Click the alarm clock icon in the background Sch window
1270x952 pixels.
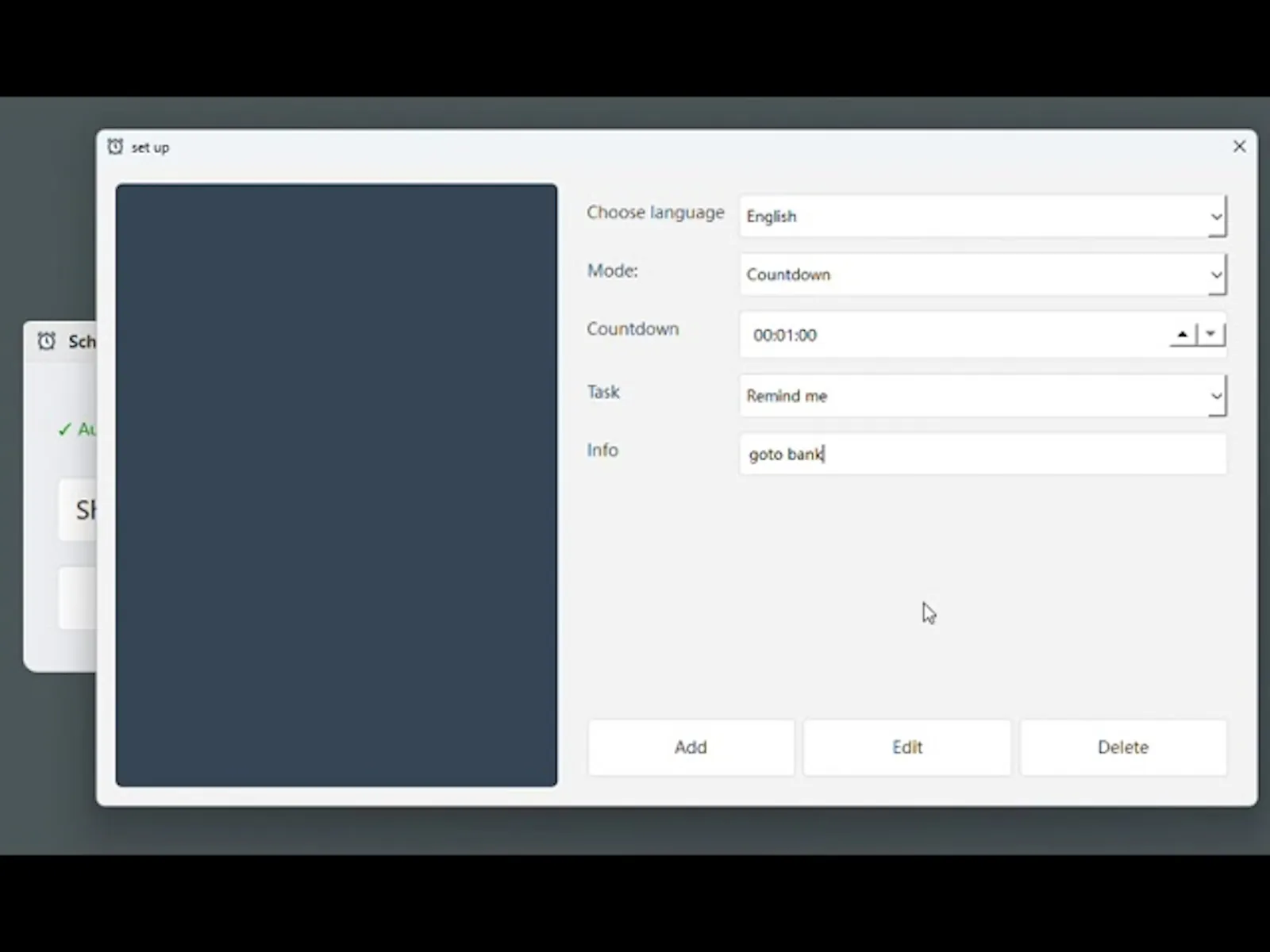point(47,341)
